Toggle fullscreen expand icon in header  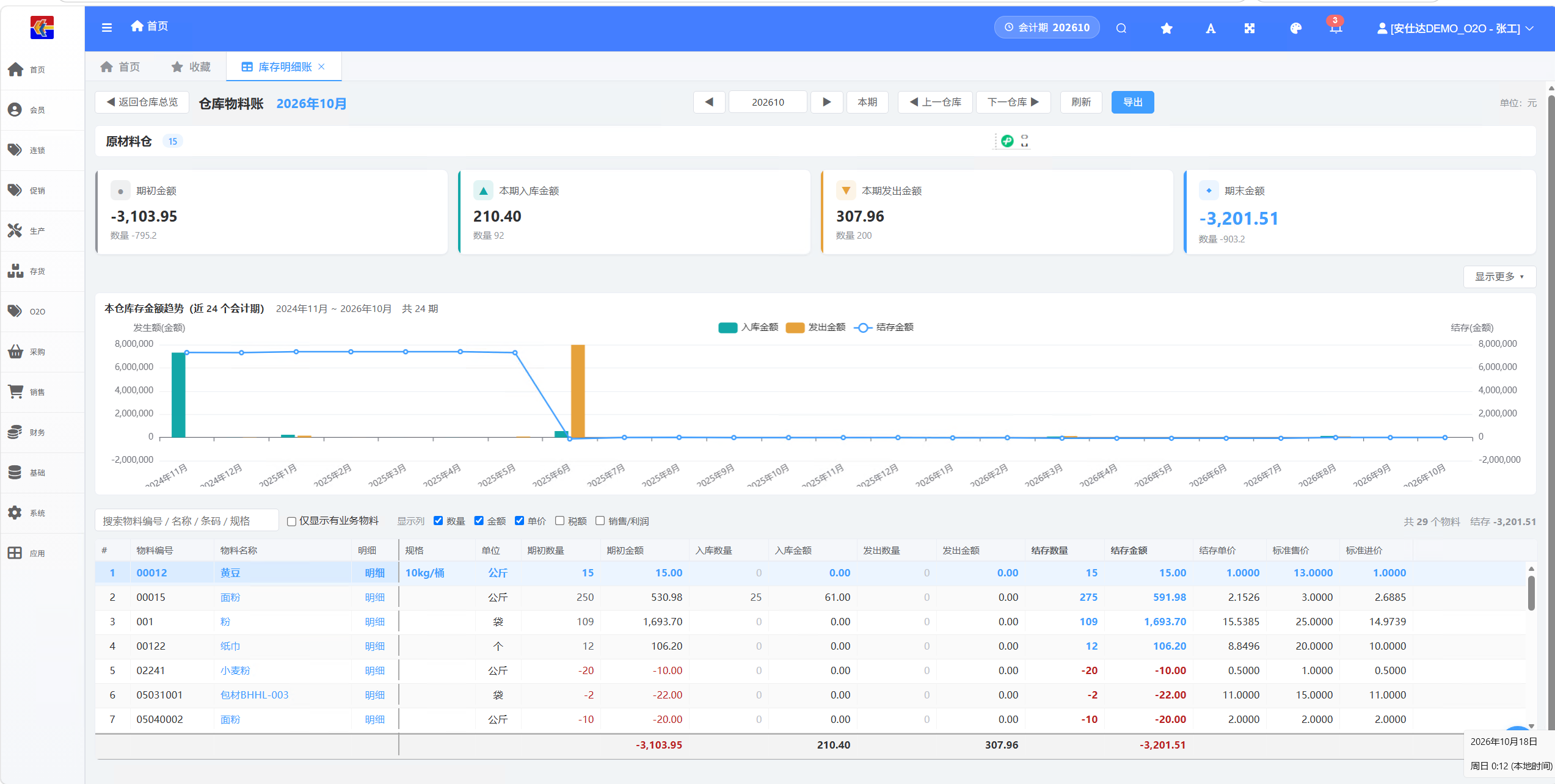[x=1250, y=28]
